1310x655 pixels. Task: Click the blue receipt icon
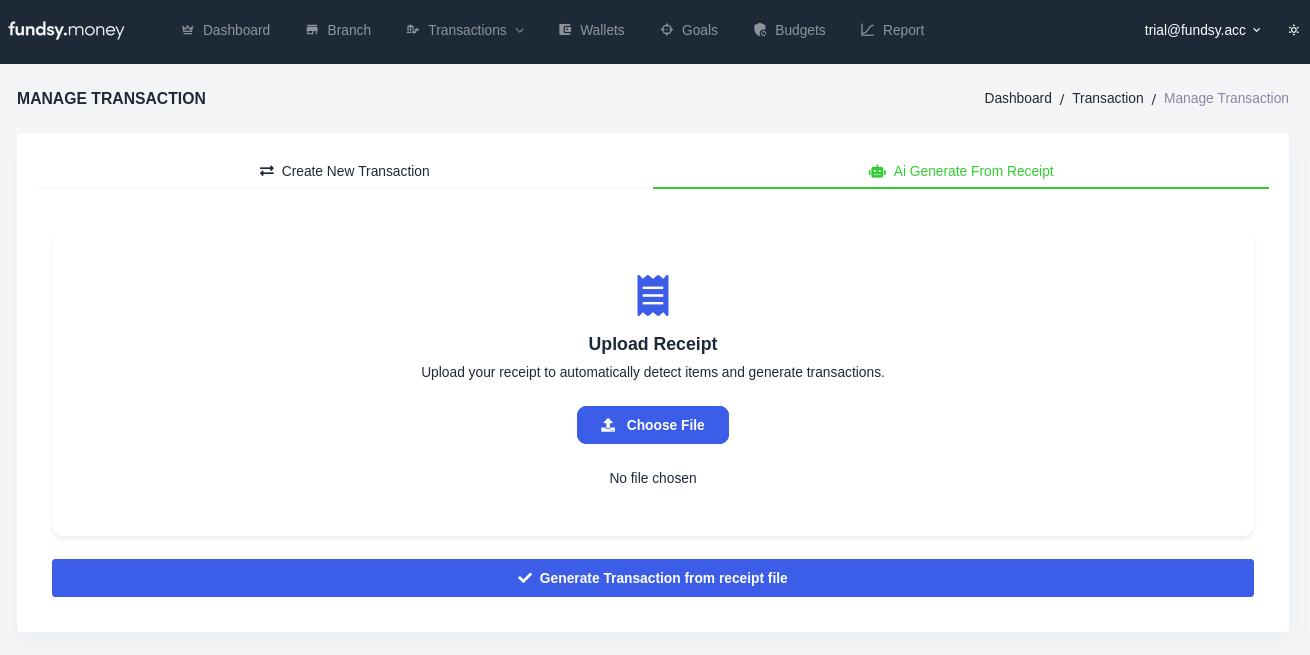tap(653, 296)
